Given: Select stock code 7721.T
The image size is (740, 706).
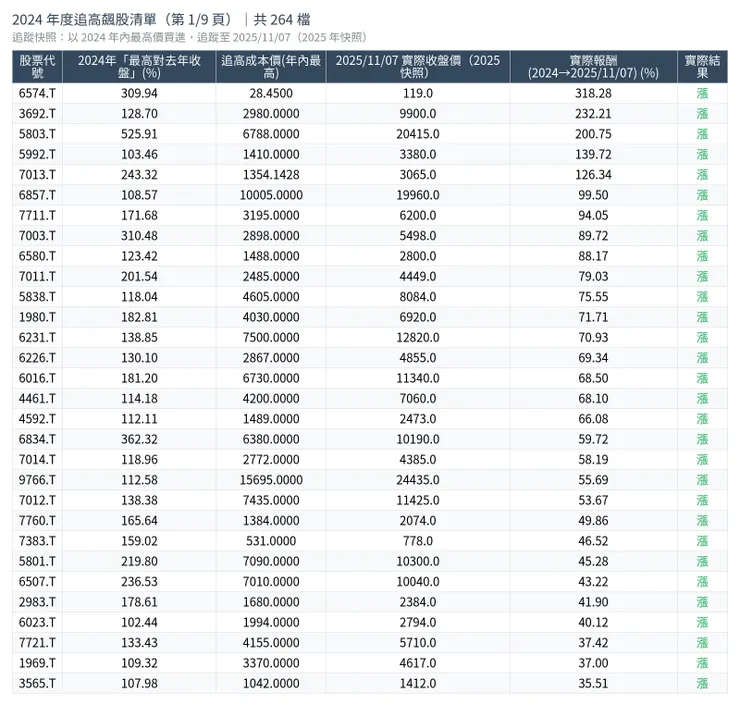Looking at the screenshot, I should 37,643.
